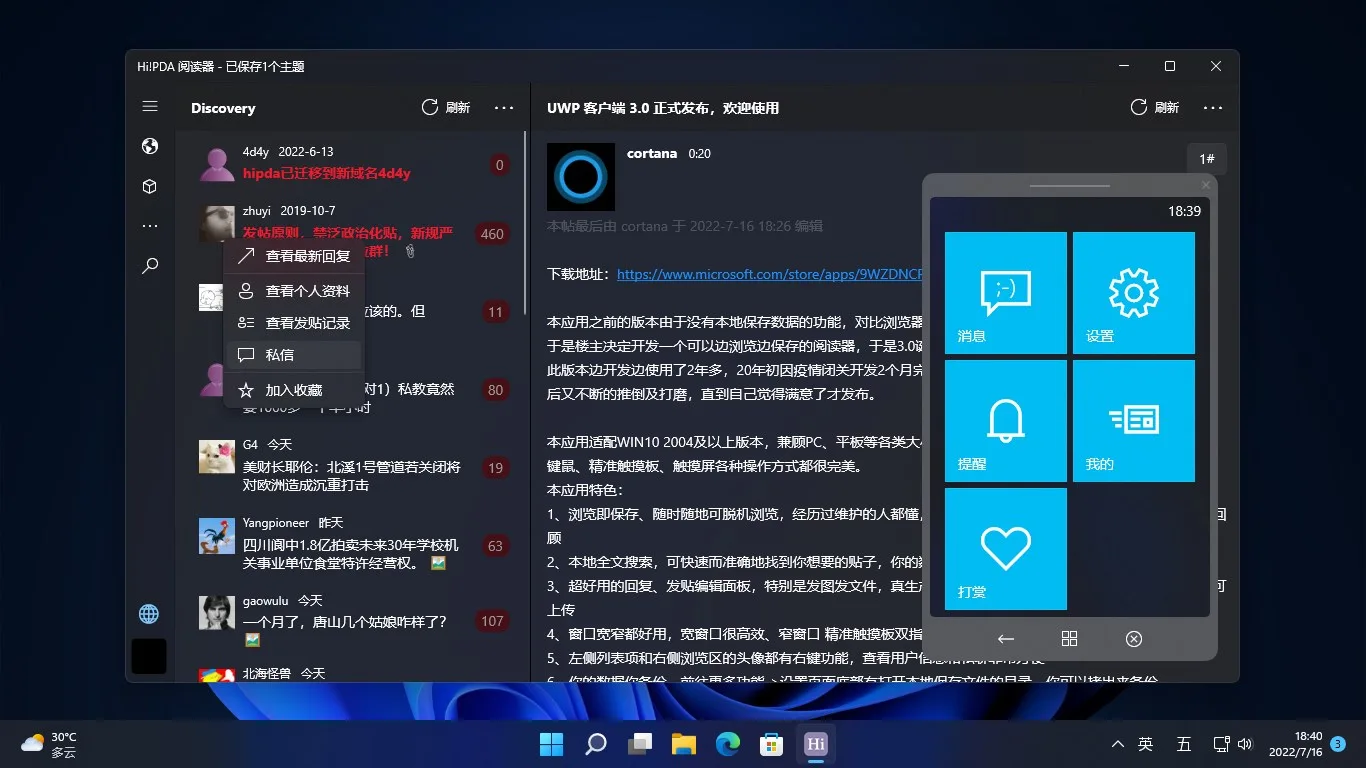1366x768 pixels.
Task: Refresh the Discovery thread list
Action: [x=446, y=107]
